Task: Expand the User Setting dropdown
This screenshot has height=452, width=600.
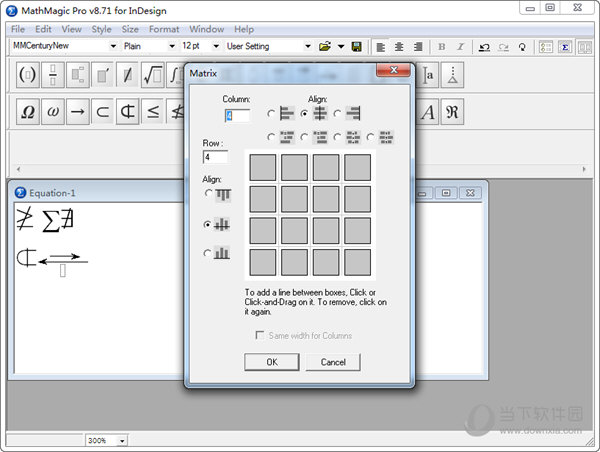Action: tap(308, 46)
